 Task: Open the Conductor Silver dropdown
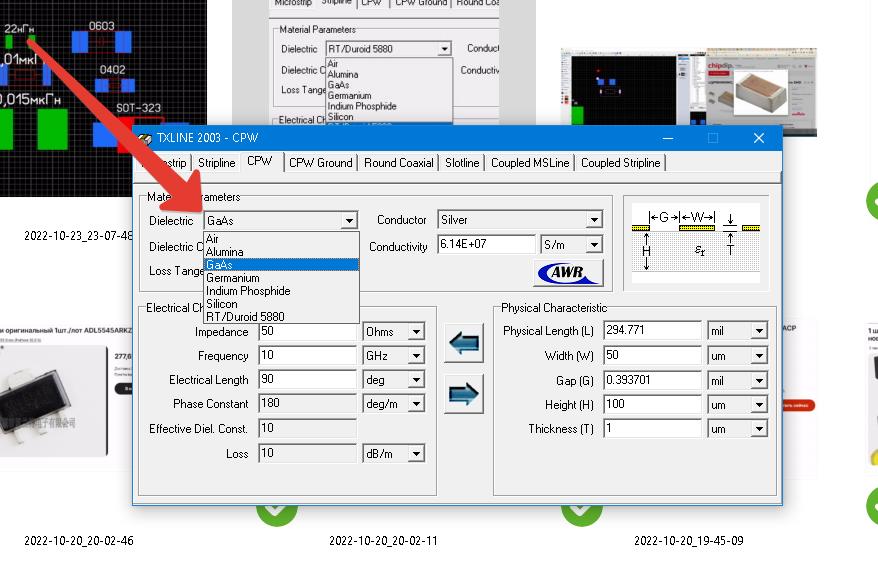pos(594,220)
